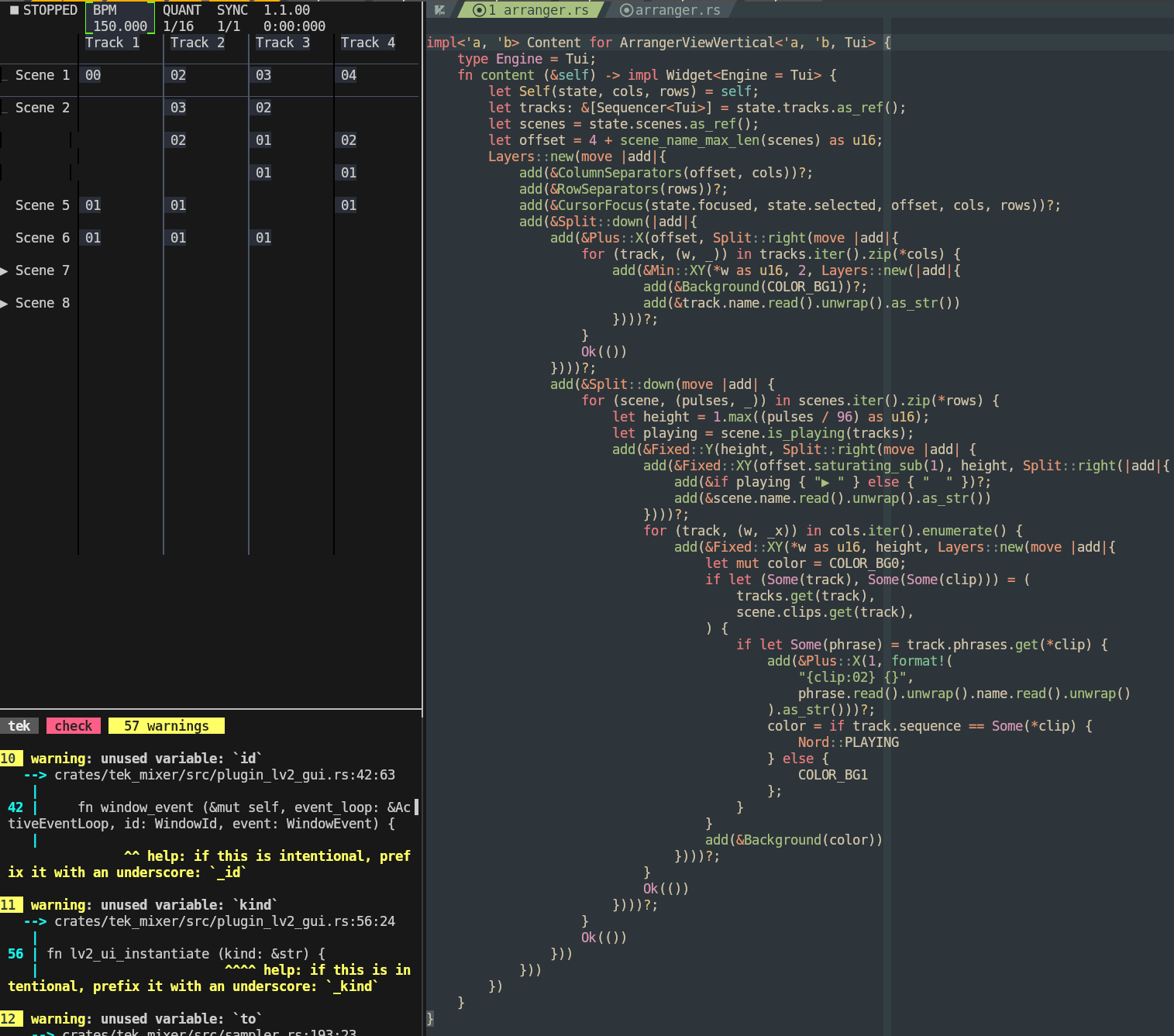Click the 'add(&Background(COLOR_BG1))?;' line
This screenshot has width=1174, height=1036.
pos(756,287)
